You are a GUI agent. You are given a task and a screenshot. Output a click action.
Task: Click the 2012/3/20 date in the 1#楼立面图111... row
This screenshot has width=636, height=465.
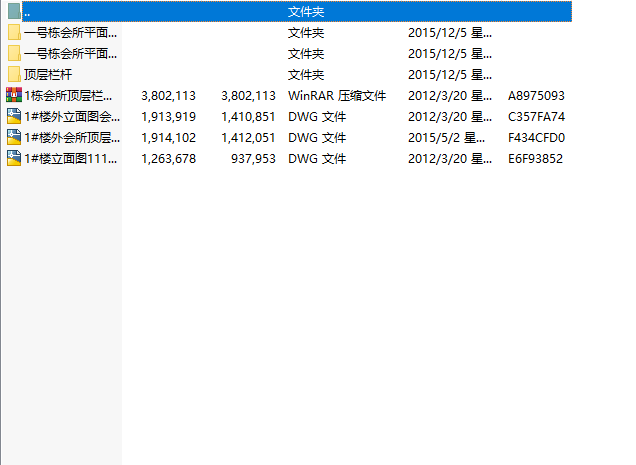pos(450,159)
